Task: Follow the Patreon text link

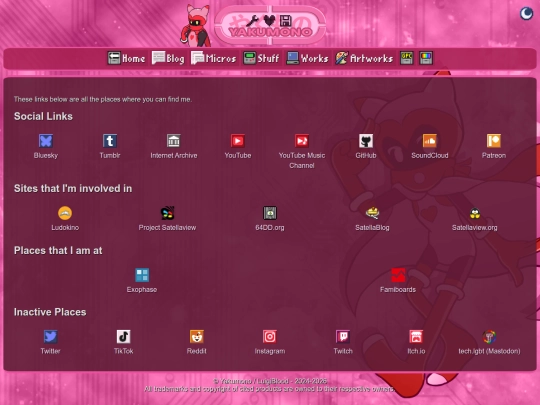Action: (x=494, y=155)
